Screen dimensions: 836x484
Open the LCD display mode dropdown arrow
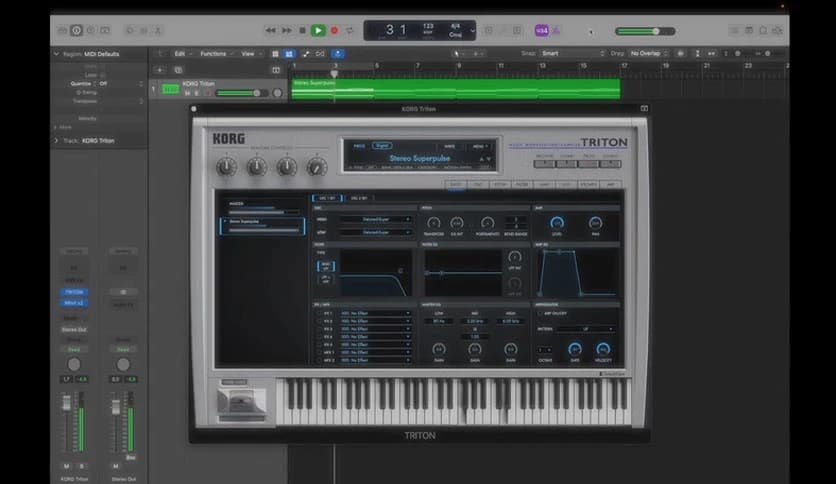pyautogui.click(x=472, y=30)
